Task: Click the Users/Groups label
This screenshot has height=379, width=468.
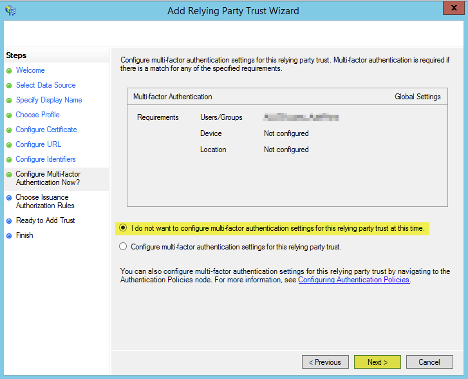Action: [221, 117]
